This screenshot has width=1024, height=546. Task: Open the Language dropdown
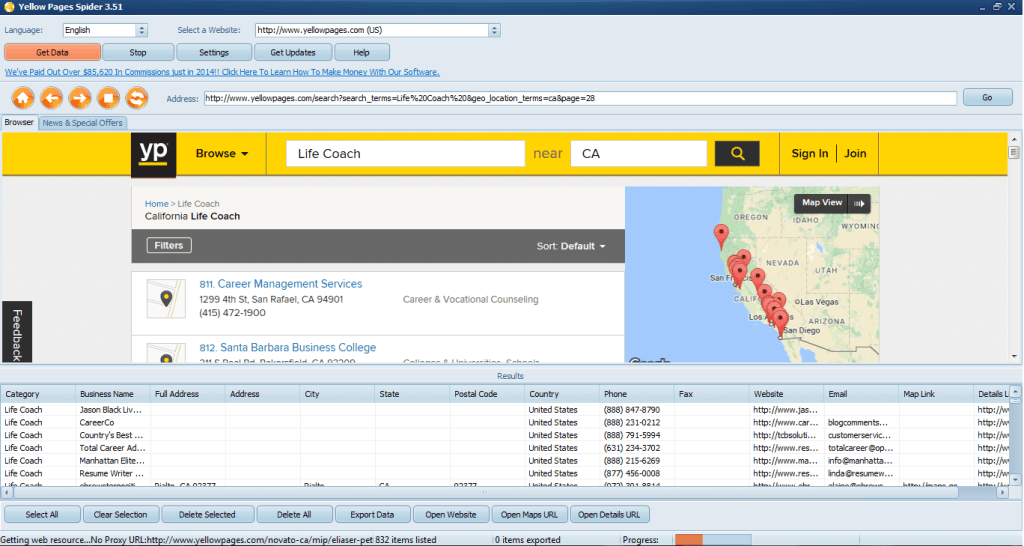click(142, 30)
